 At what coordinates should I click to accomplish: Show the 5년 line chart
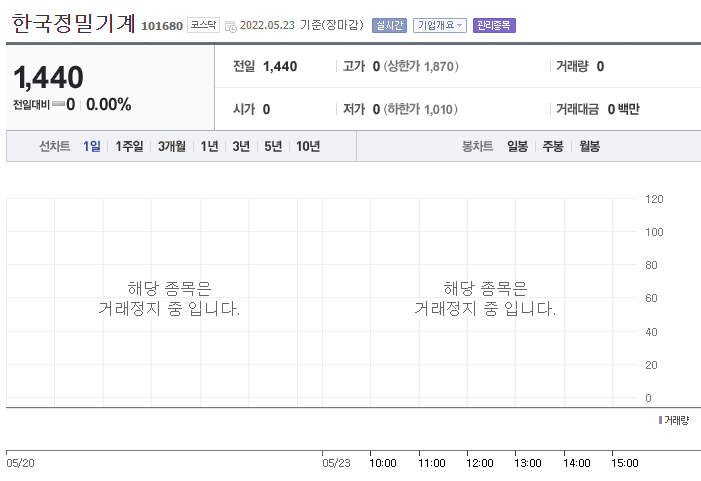[x=273, y=146]
